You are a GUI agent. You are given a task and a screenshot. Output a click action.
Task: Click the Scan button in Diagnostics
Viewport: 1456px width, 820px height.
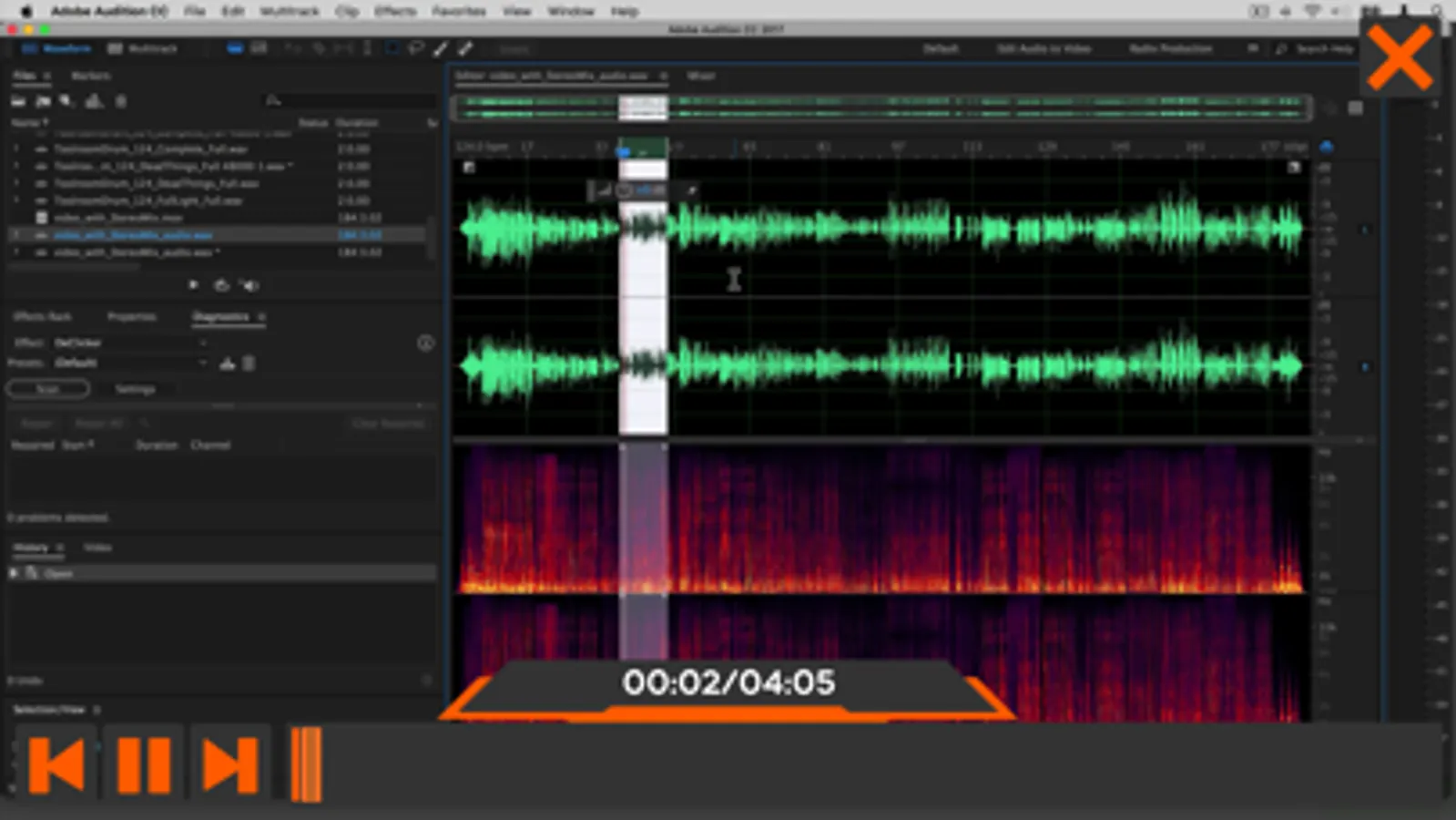[x=48, y=389]
